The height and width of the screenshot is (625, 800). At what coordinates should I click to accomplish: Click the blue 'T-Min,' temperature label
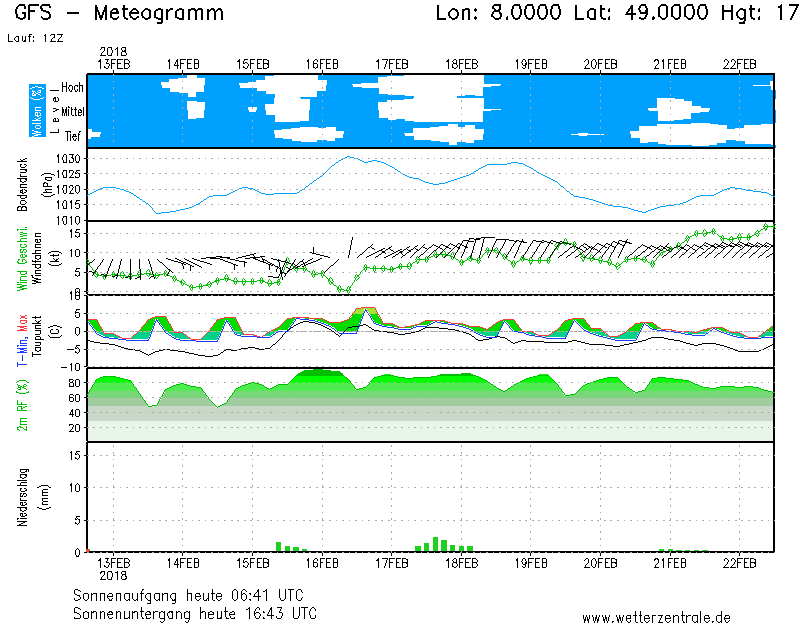(22, 351)
